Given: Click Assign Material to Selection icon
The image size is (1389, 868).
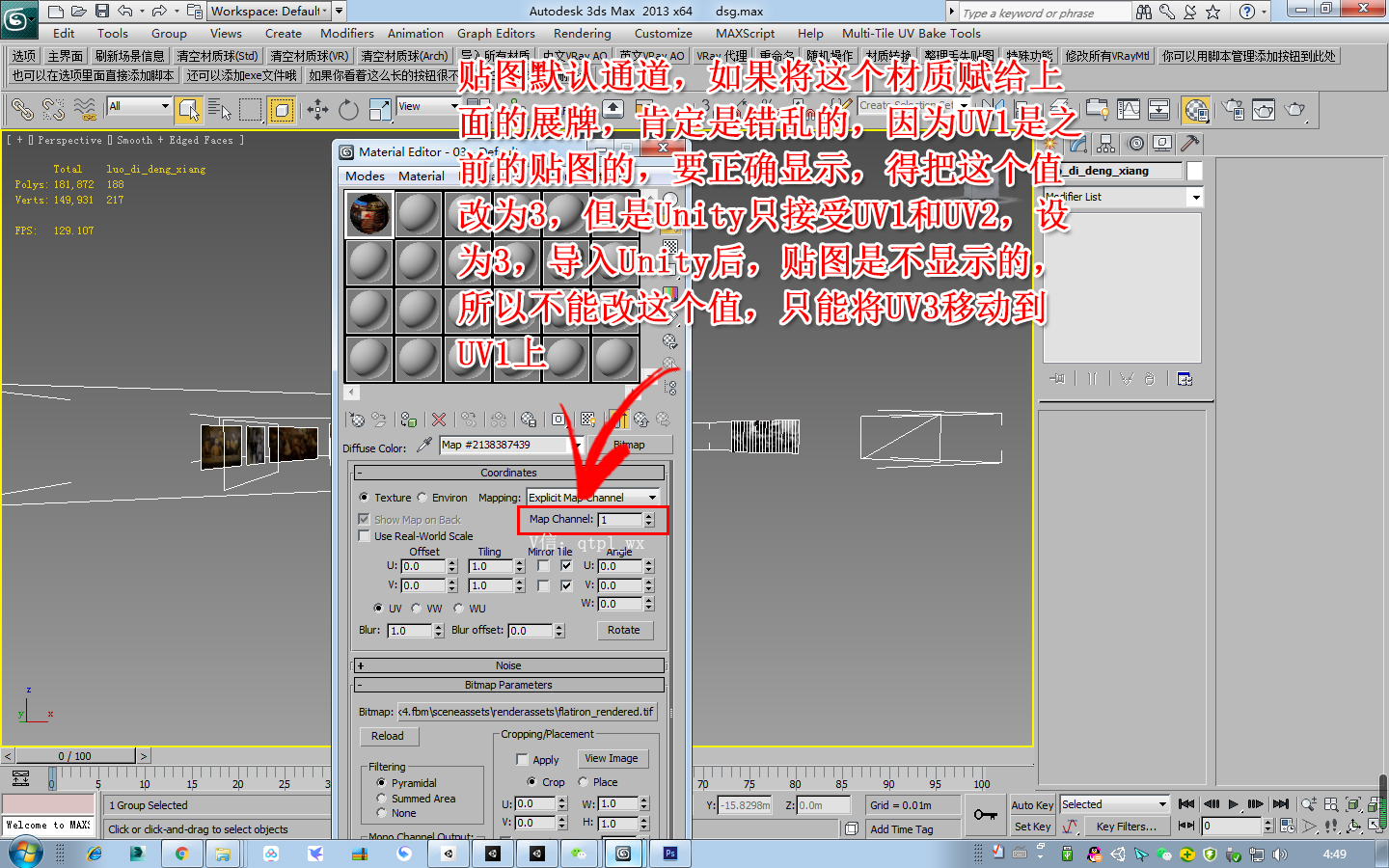Looking at the screenshot, I should click(x=408, y=420).
